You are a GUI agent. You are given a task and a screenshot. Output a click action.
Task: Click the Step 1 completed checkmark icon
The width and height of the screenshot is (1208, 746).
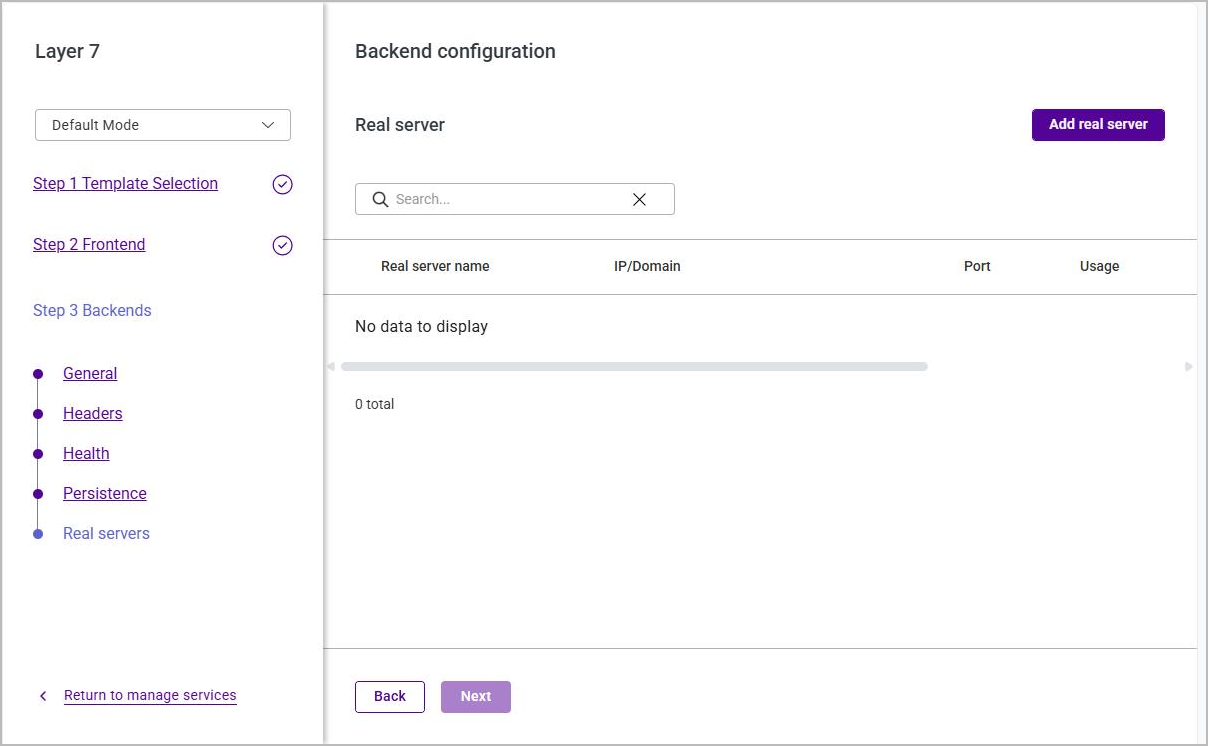click(283, 184)
